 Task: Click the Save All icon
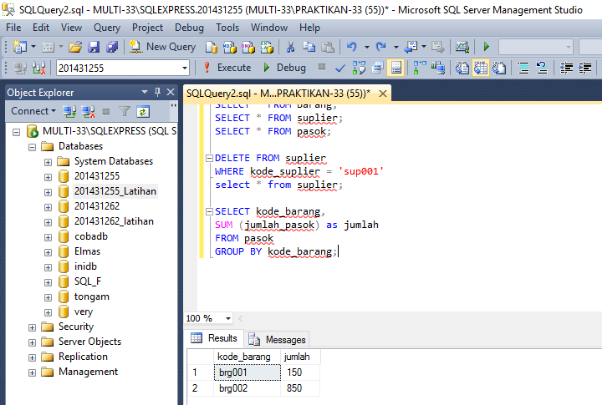112,47
